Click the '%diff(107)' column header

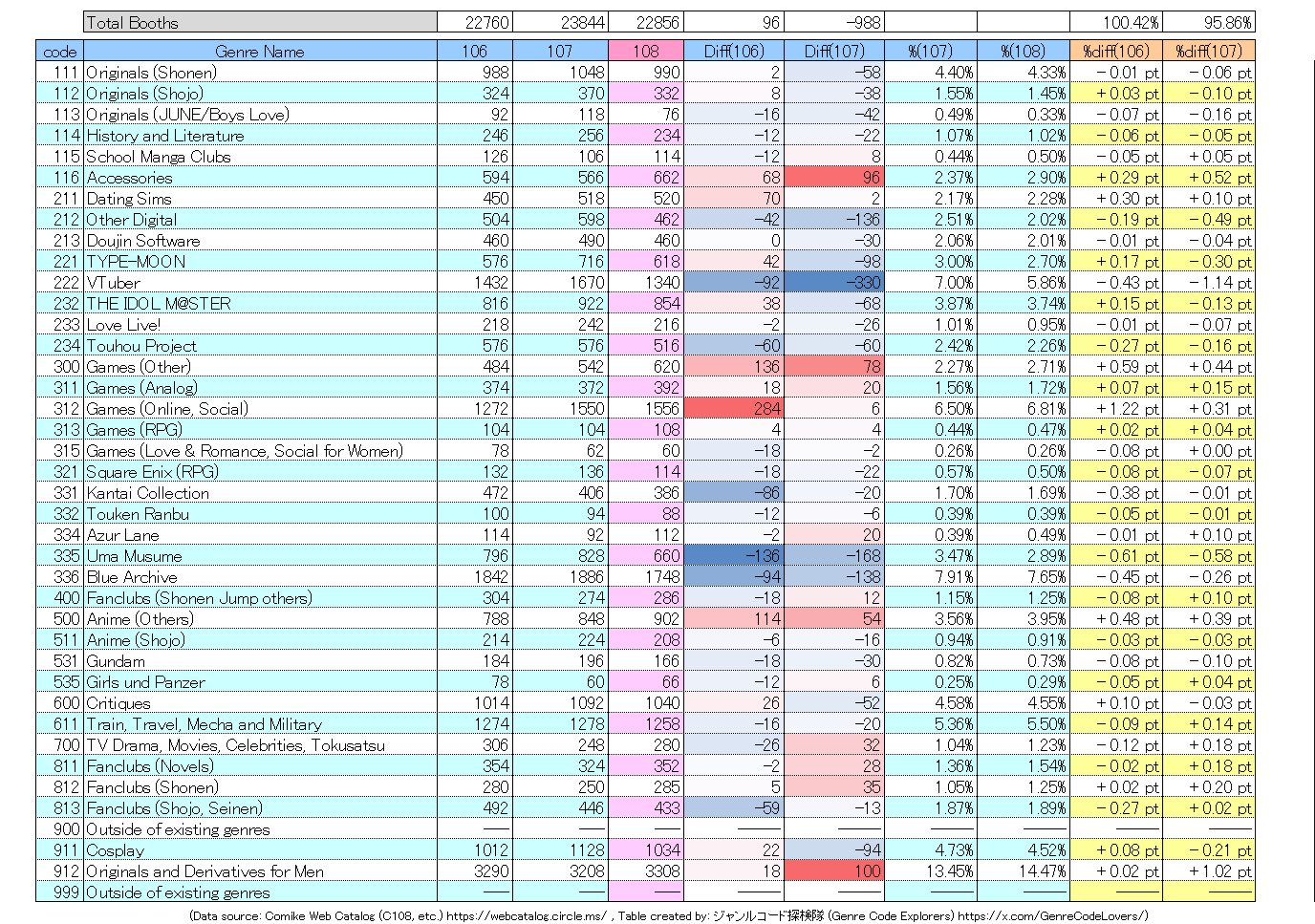pyautogui.click(x=1209, y=52)
